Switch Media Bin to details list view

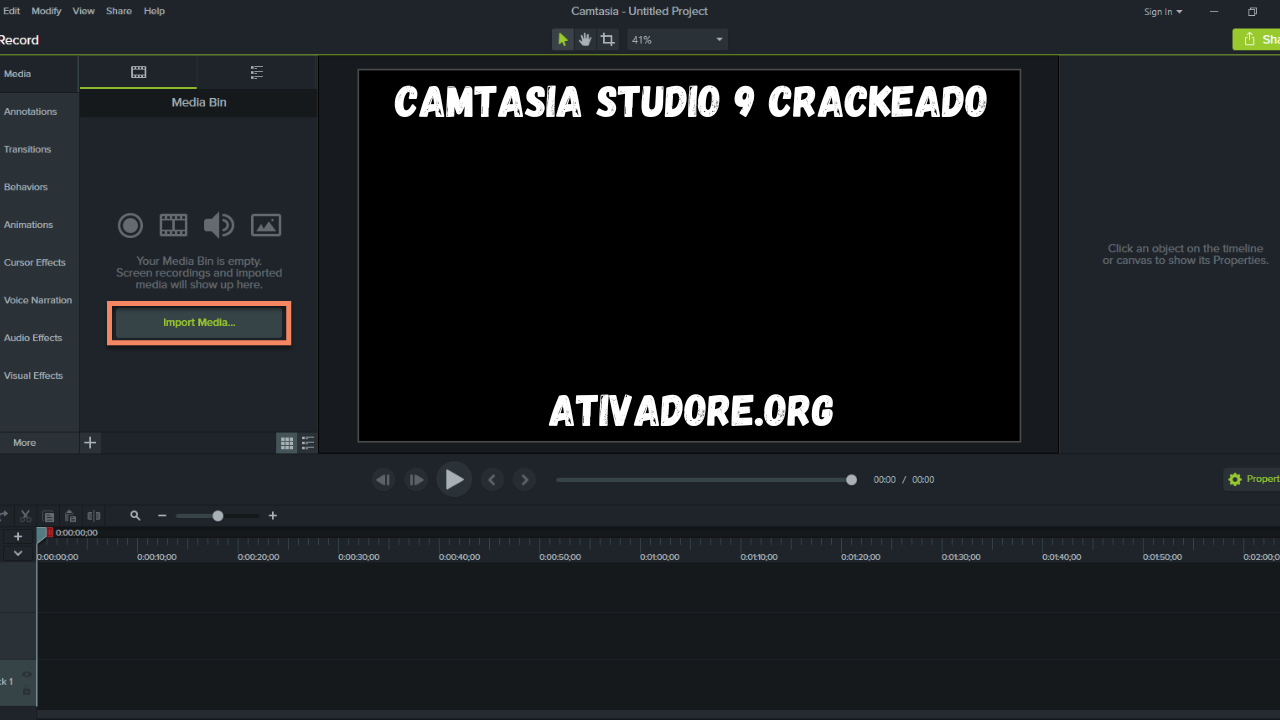(x=308, y=443)
